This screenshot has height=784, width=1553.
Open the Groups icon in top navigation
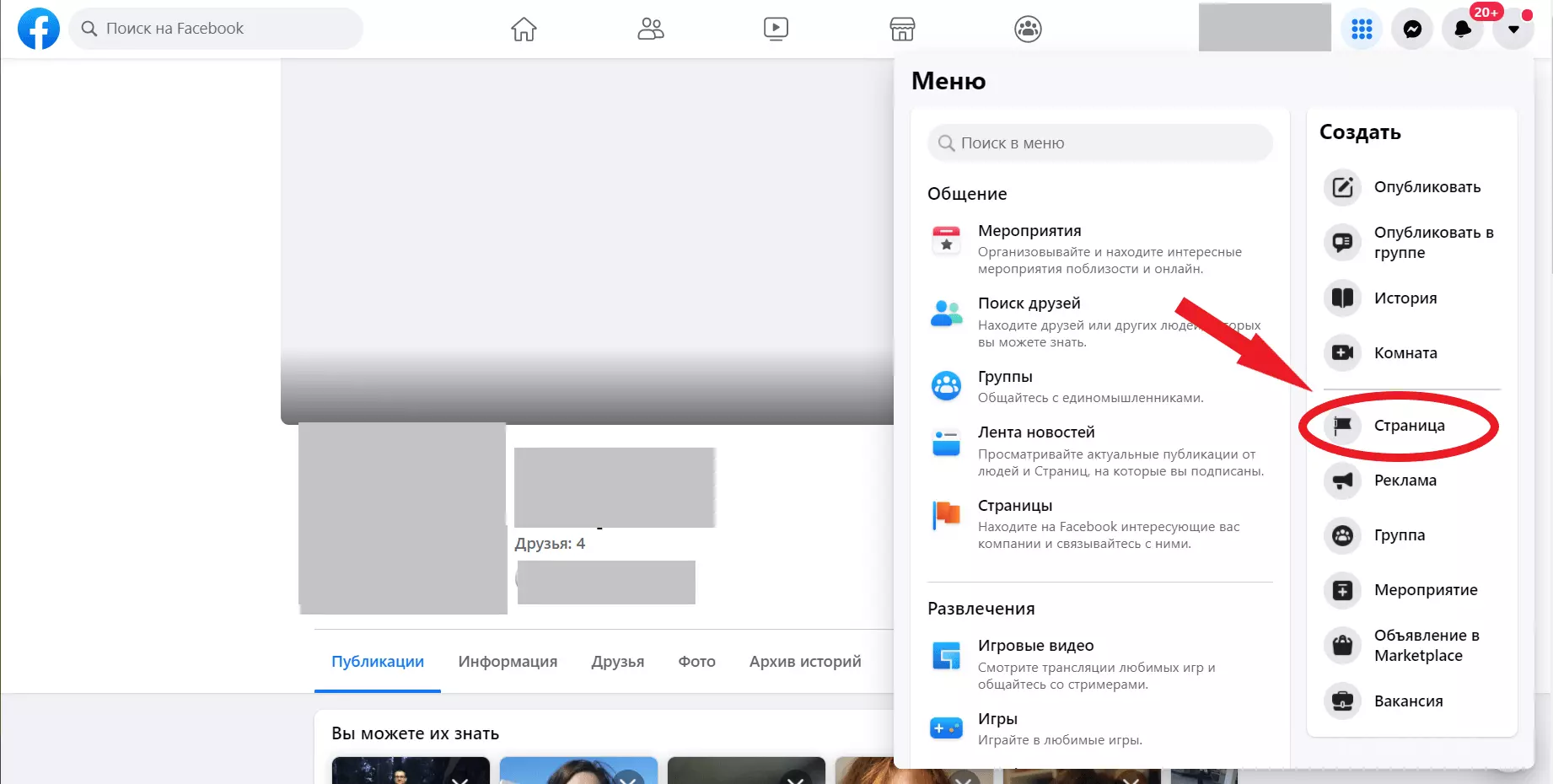(x=1028, y=29)
